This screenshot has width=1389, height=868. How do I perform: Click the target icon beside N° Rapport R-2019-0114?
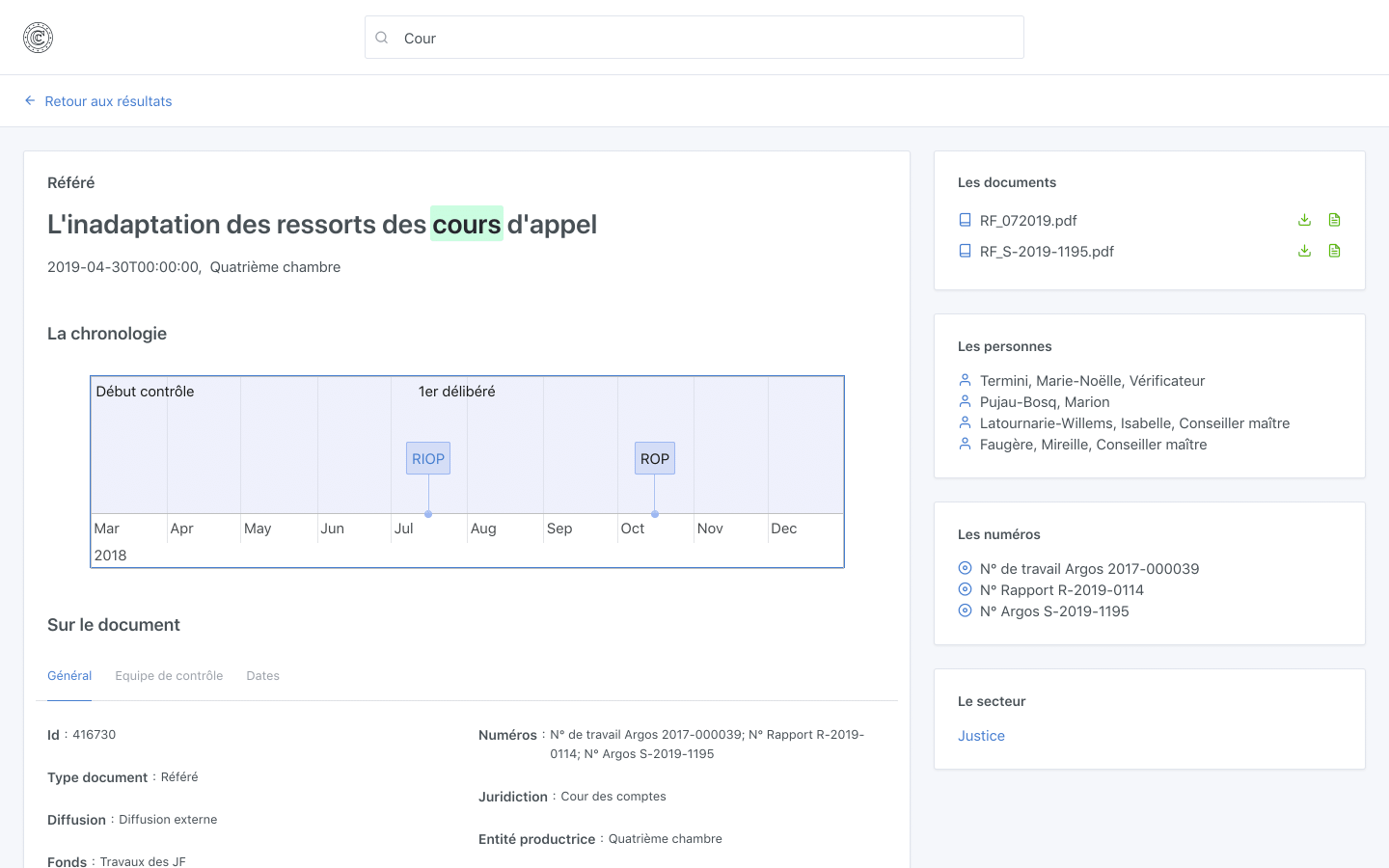tap(964, 589)
